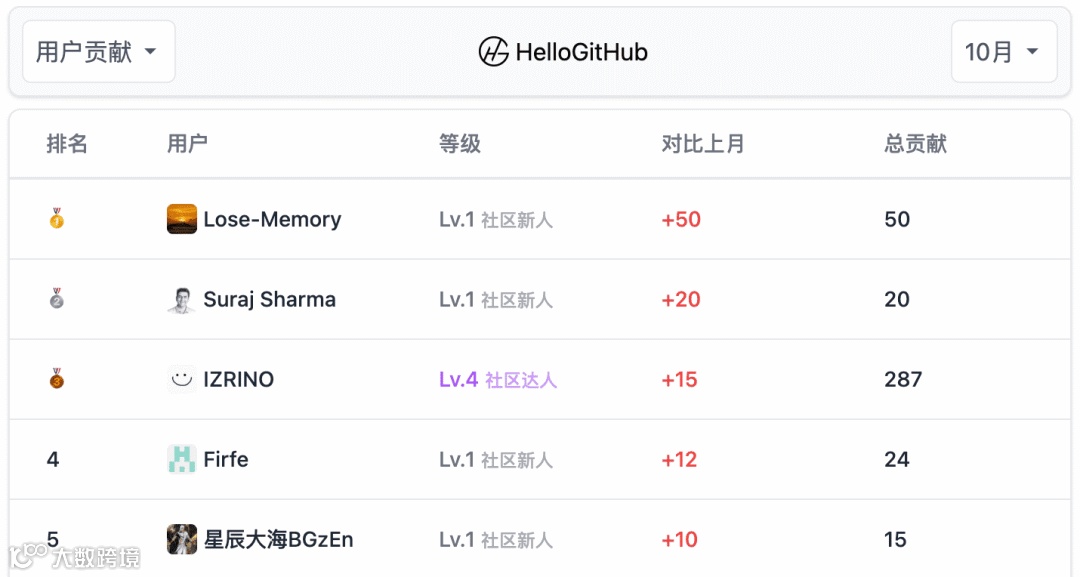Image resolution: width=1080 pixels, height=577 pixels.
Task: Click the HelloGitHub title text
Action: click(x=581, y=52)
